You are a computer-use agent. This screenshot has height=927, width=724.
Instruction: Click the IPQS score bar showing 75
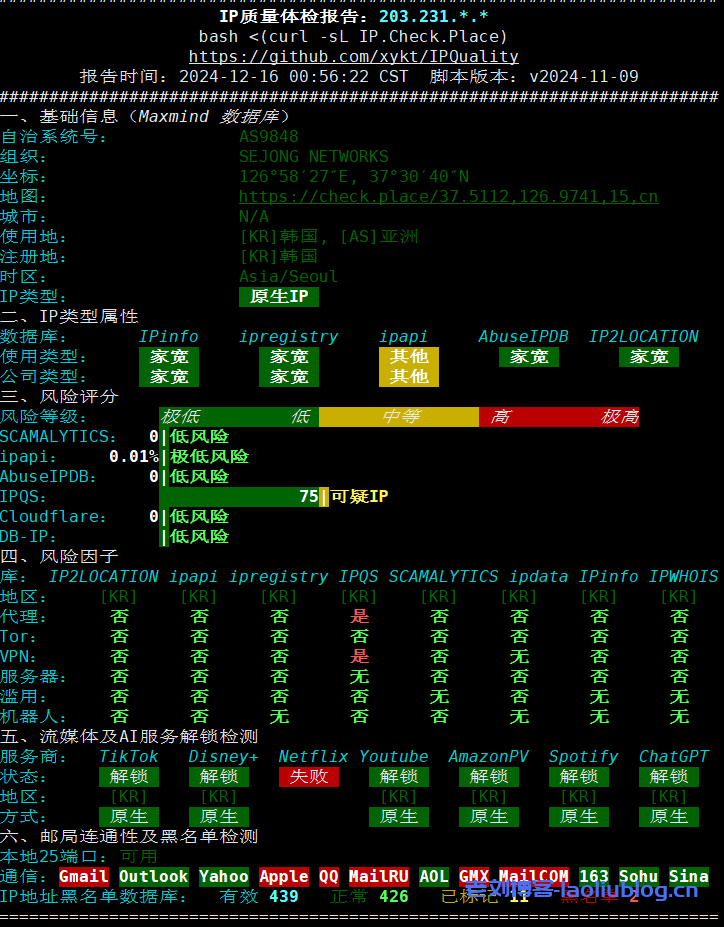coord(243,496)
